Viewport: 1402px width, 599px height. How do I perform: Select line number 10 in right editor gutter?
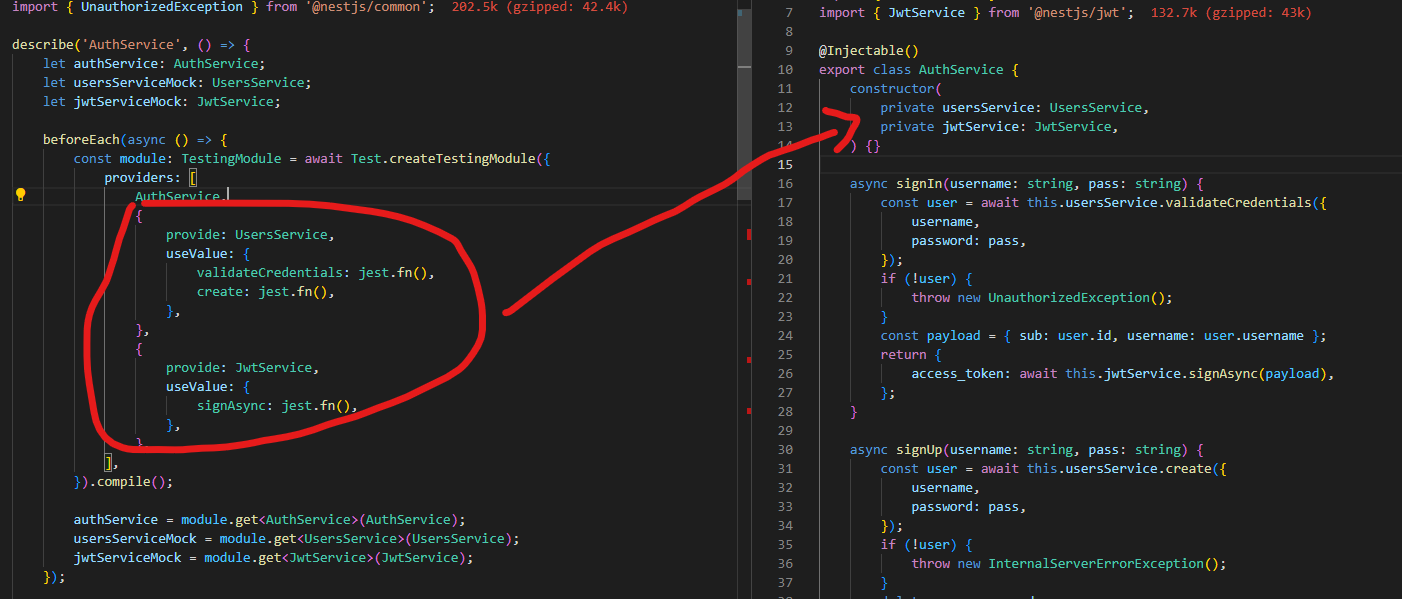tap(785, 70)
